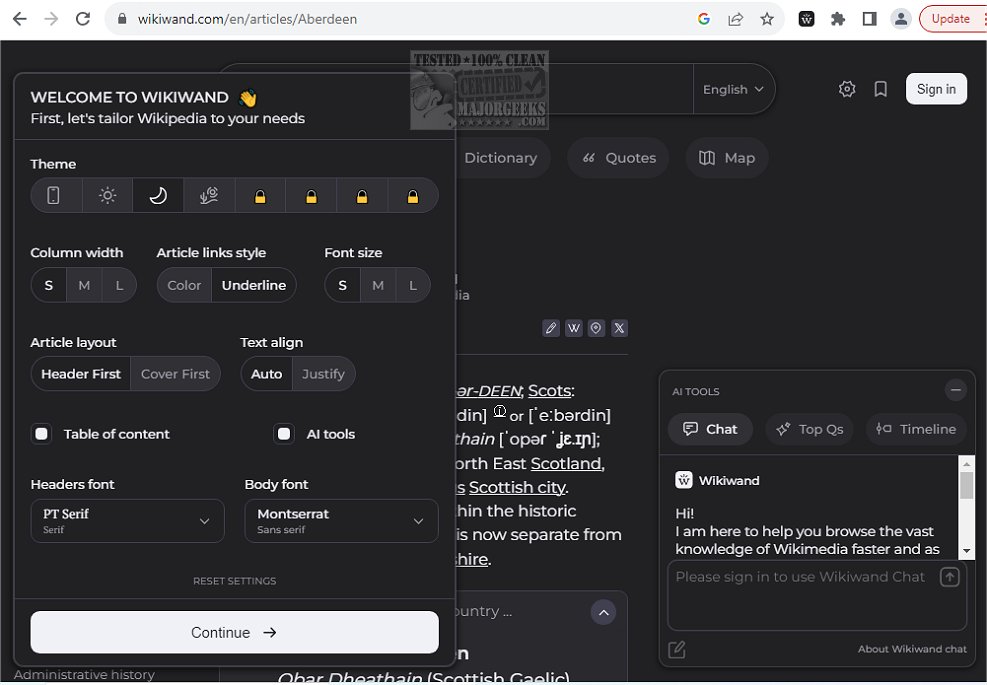Open Chrome profile avatar
This screenshot has width=987, height=685.
coord(901,19)
